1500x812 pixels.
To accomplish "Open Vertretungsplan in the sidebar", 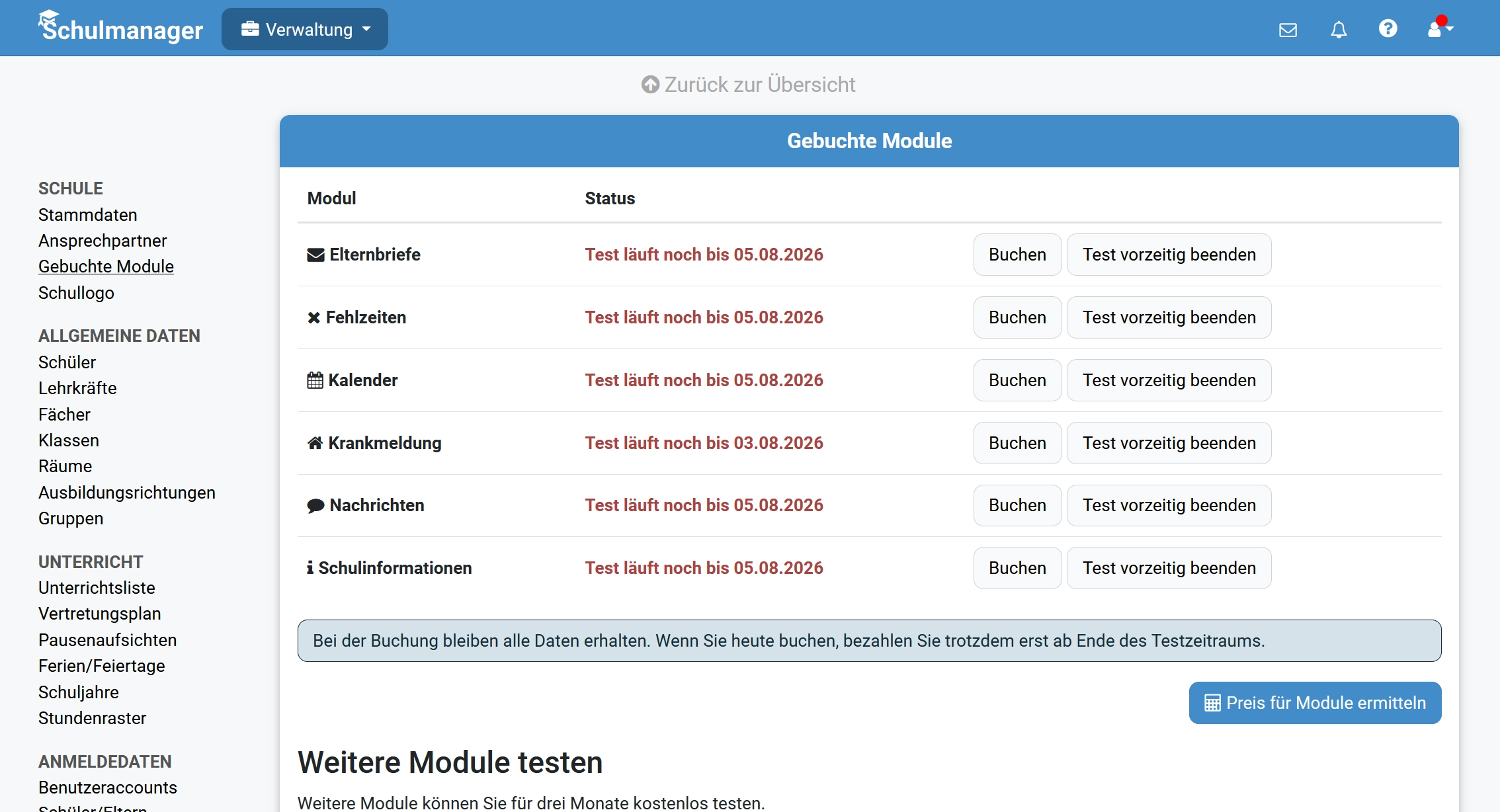I will [100, 614].
